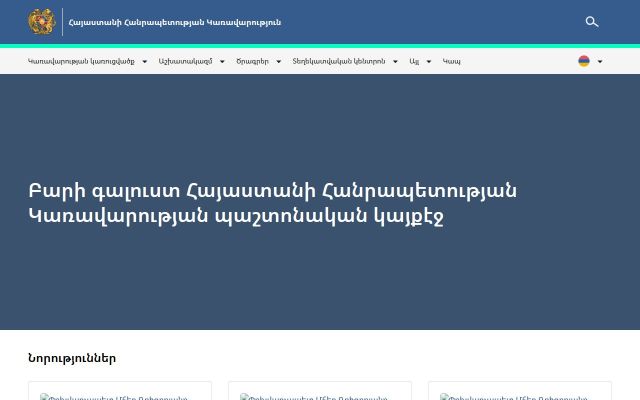Go to the Կապ contact page
Viewport: 640px width, 400px height.
451,61
